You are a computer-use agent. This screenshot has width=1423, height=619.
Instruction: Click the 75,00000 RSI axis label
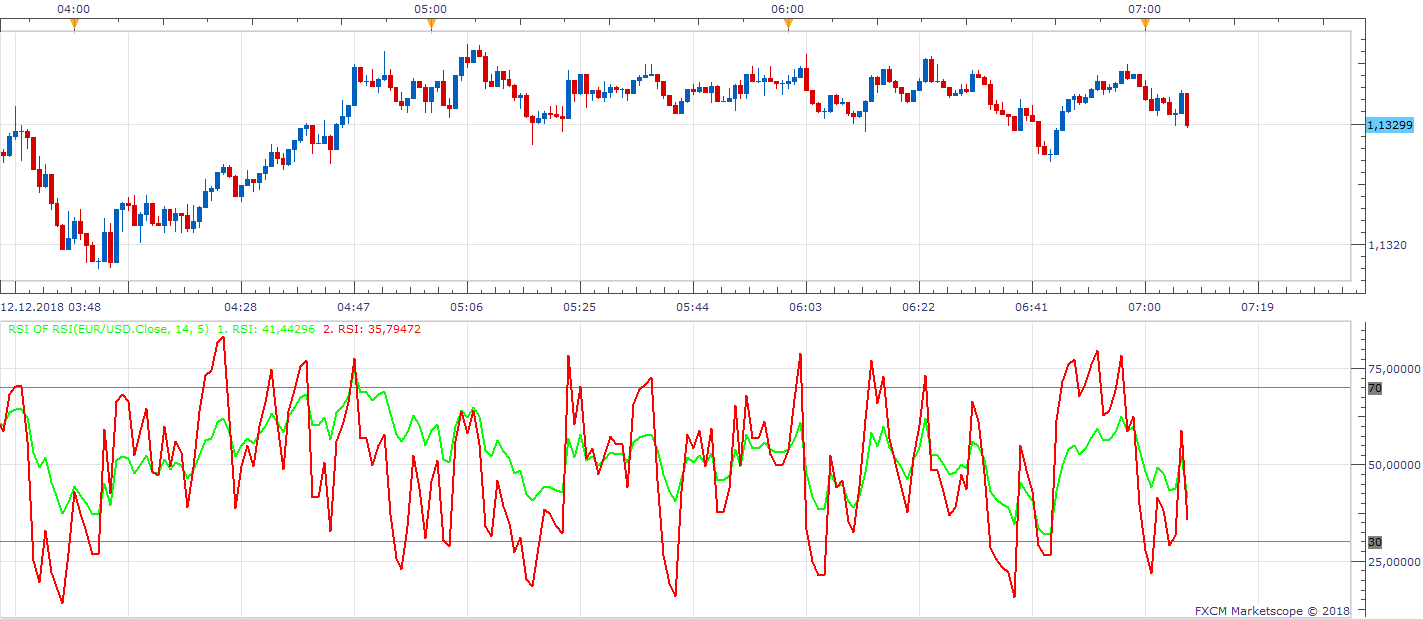1393,369
